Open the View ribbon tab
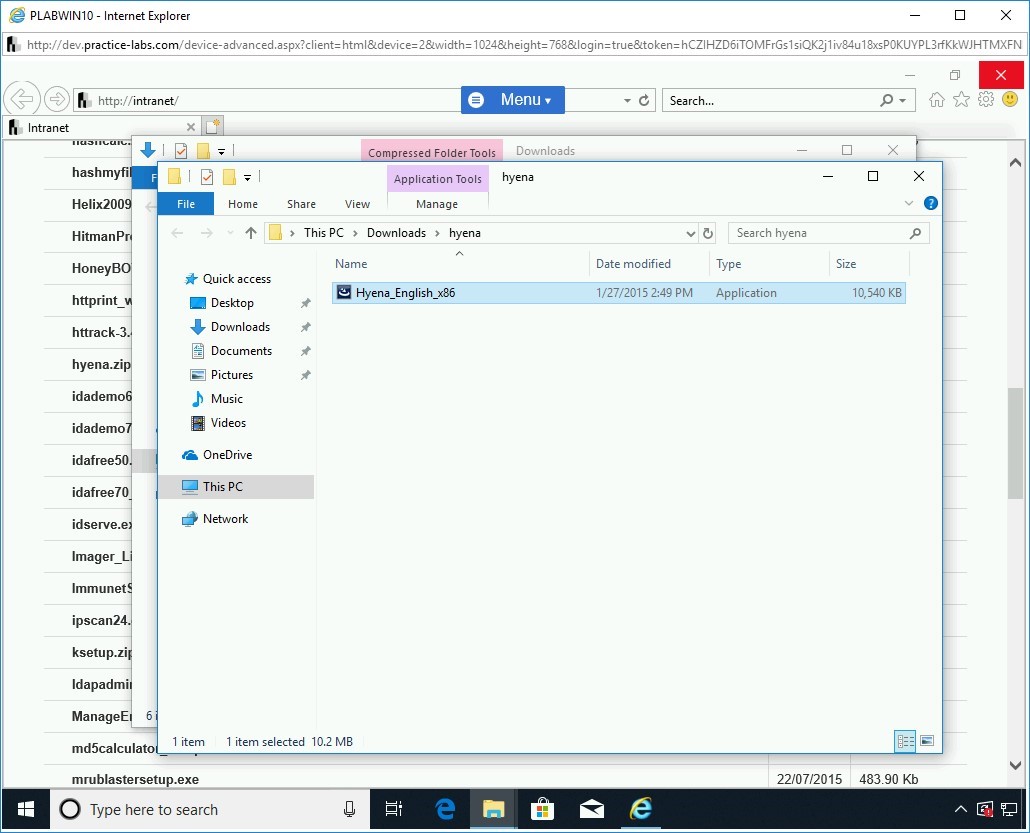This screenshot has width=1030, height=833. point(357,204)
